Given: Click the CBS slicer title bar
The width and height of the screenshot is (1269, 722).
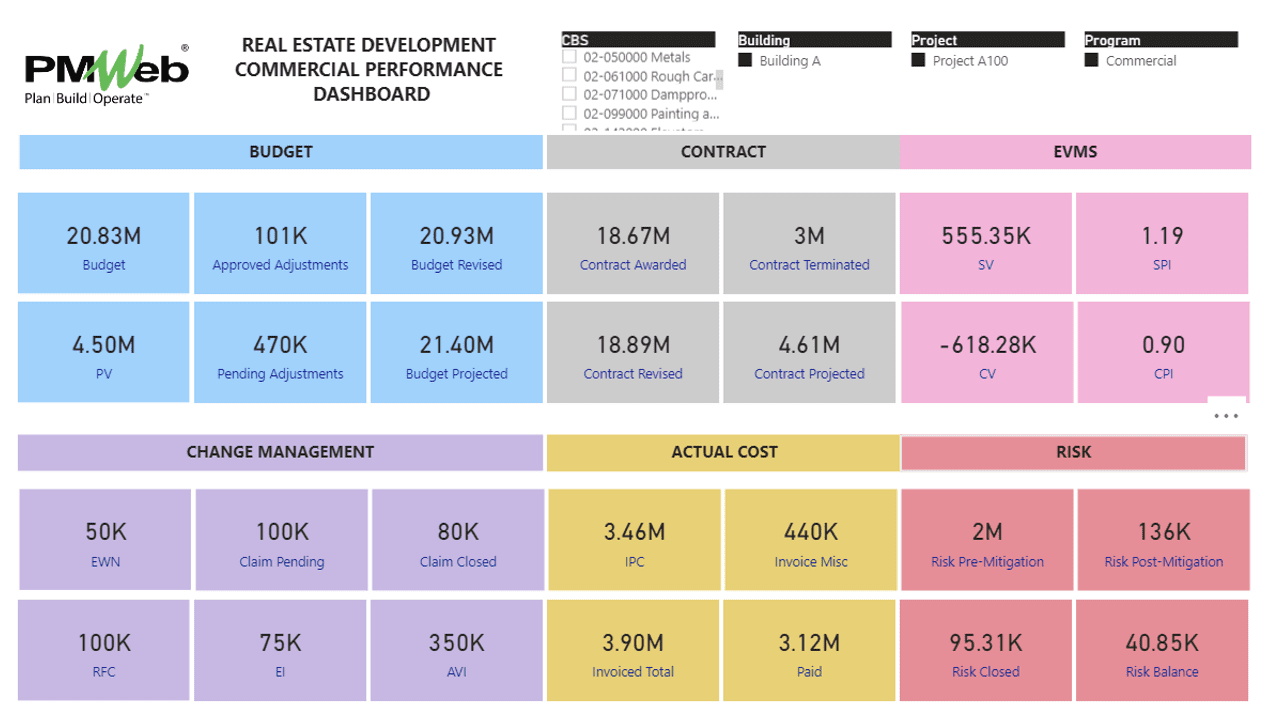Looking at the screenshot, I should (637, 39).
